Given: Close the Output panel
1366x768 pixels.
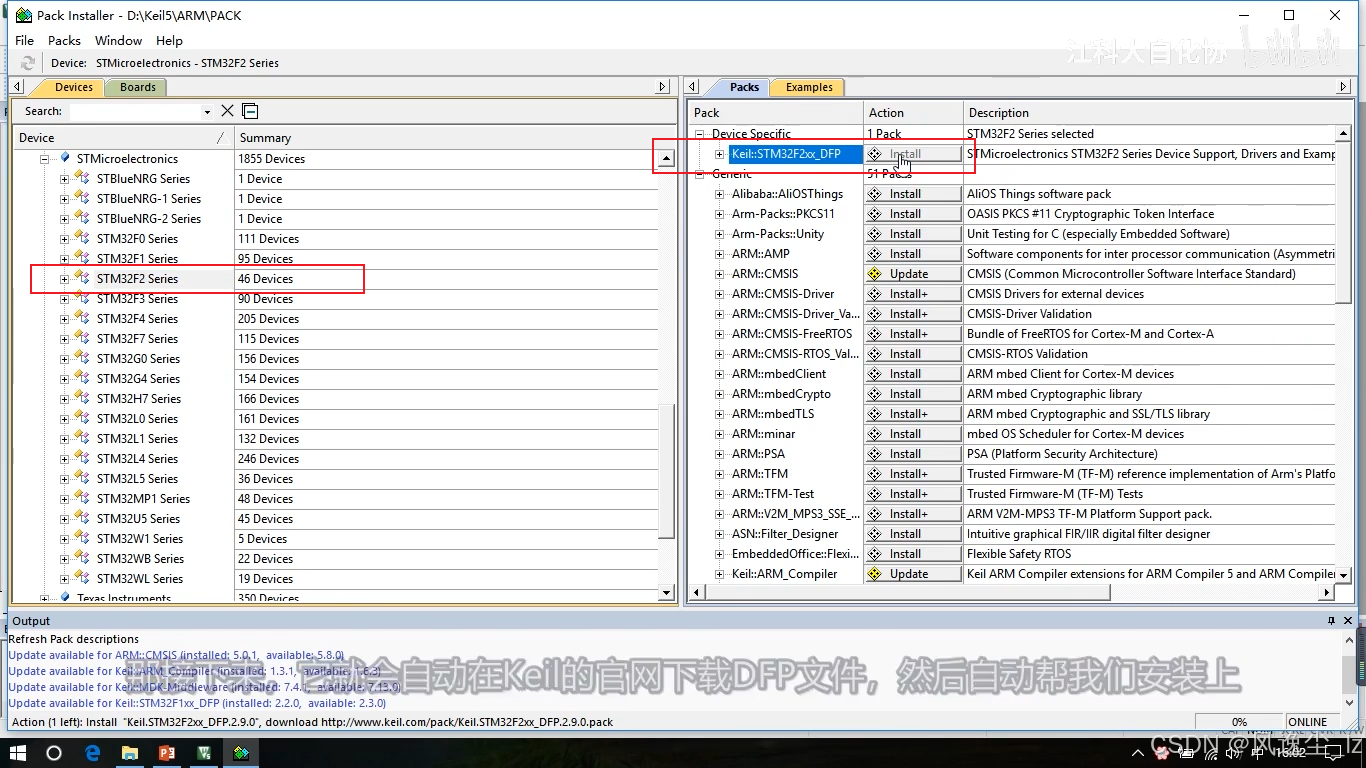Looking at the screenshot, I should (x=1348, y=621).
